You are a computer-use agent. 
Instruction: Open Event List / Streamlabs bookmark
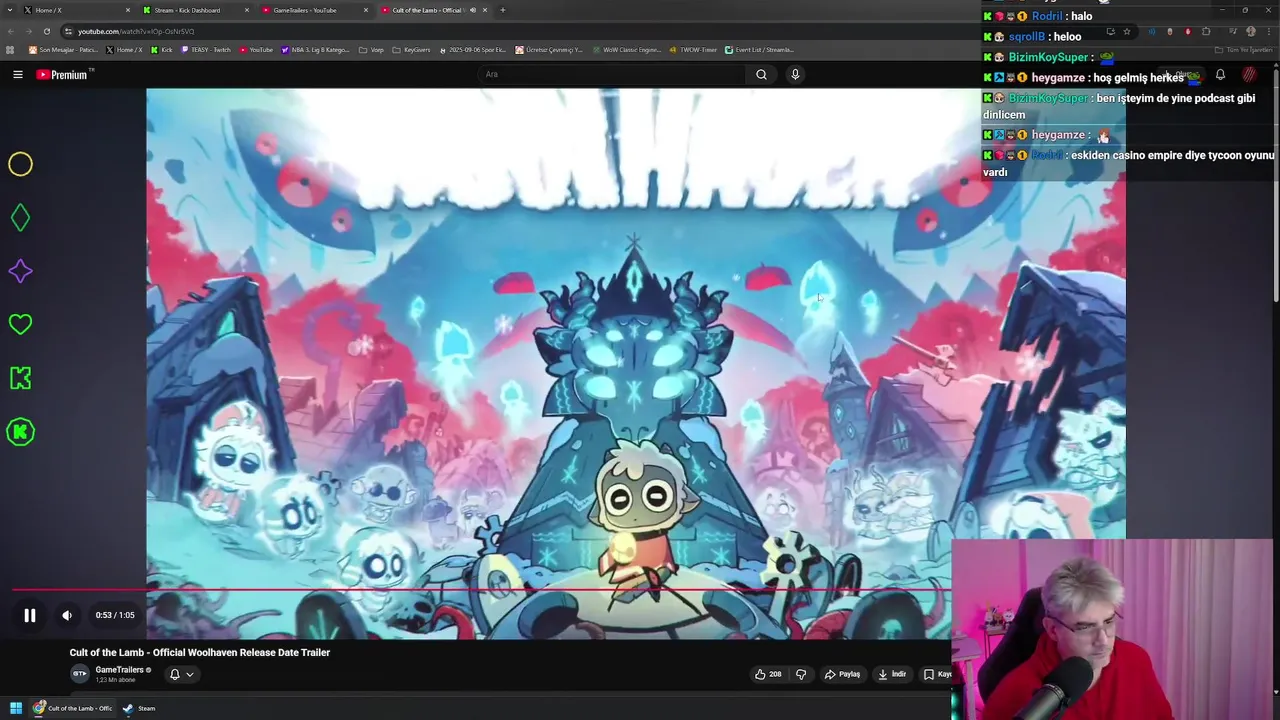tap(760, 50)
